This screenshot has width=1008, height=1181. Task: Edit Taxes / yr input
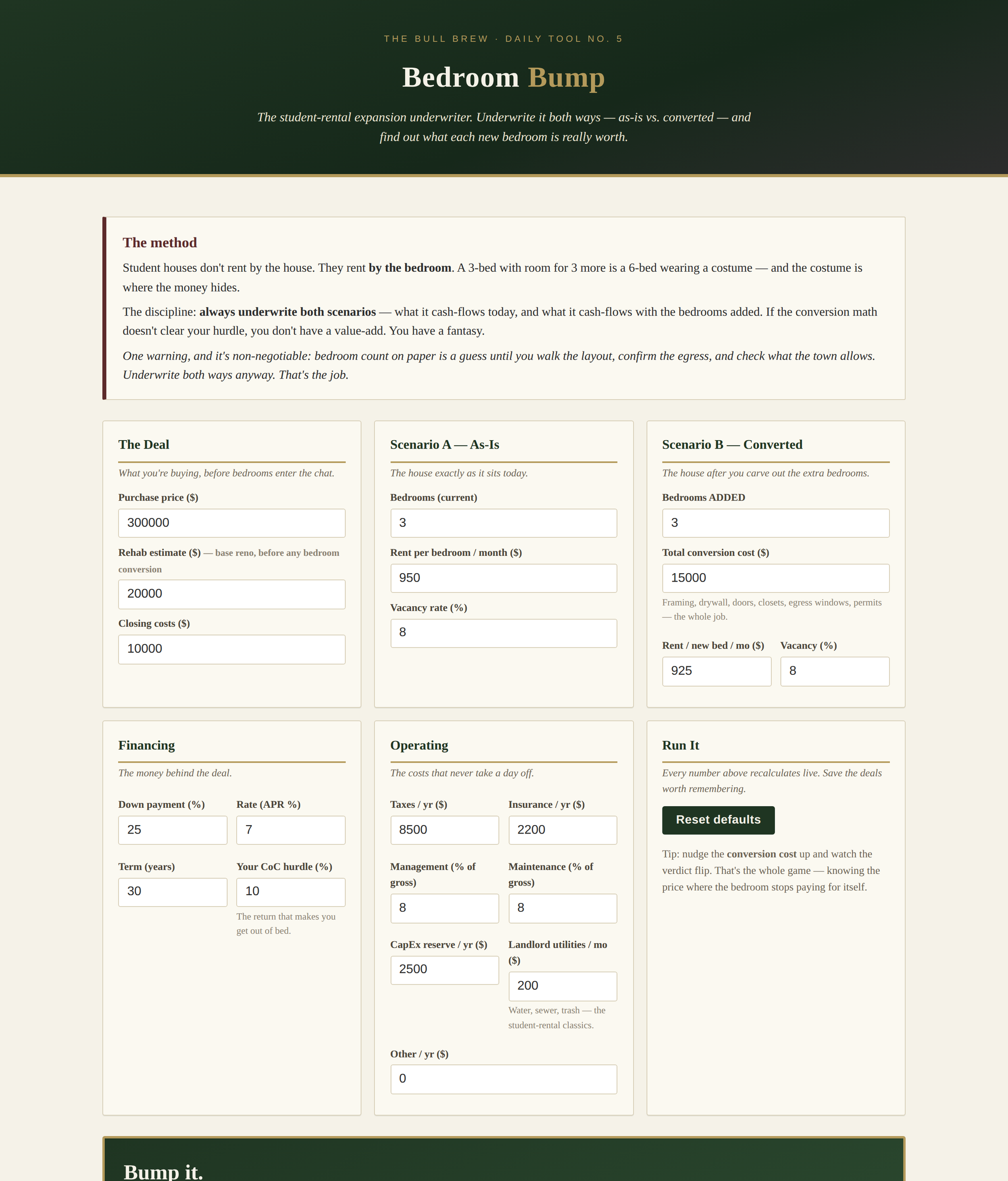point(444,830)
